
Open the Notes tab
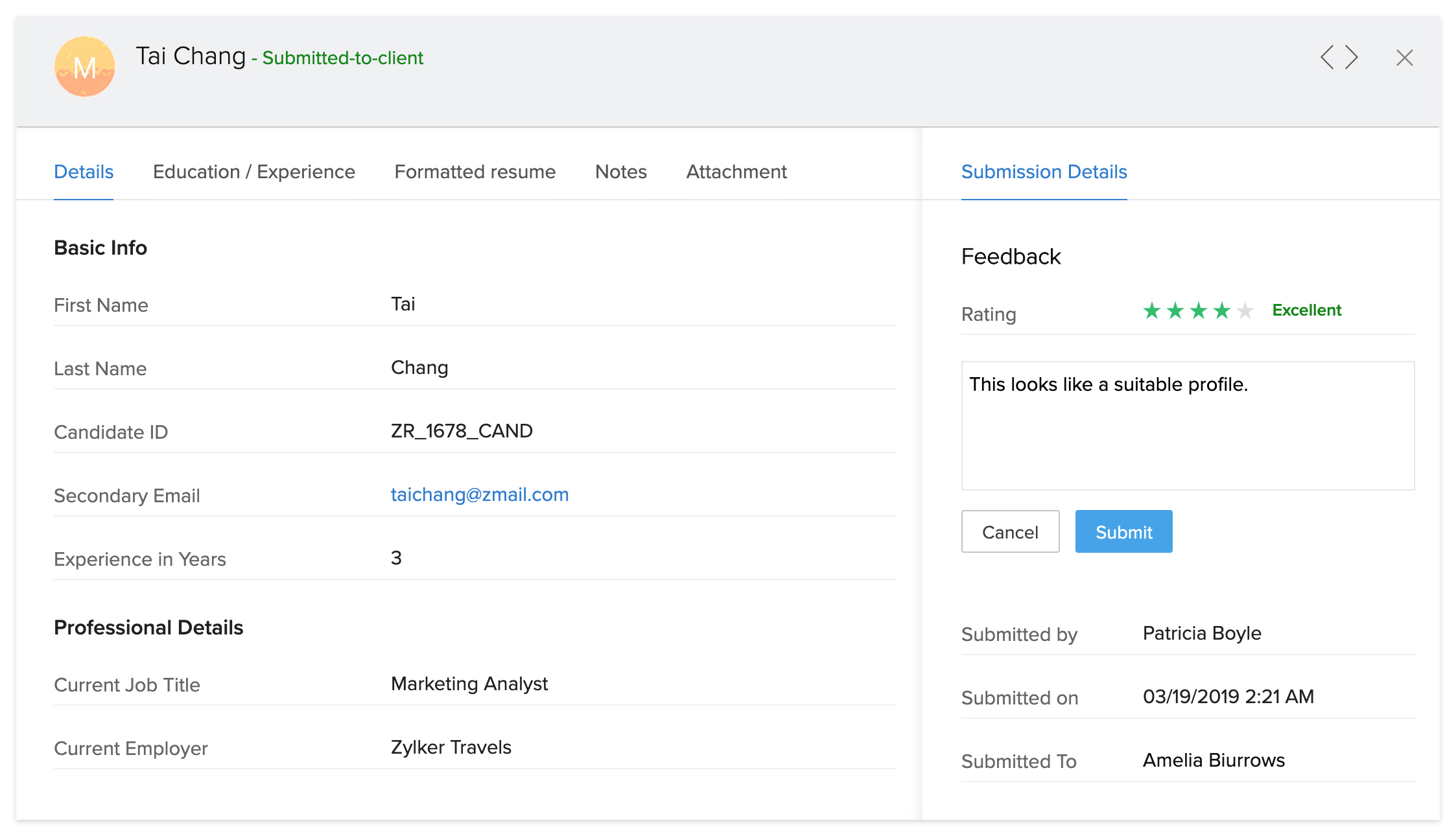(x=620, y=172)
